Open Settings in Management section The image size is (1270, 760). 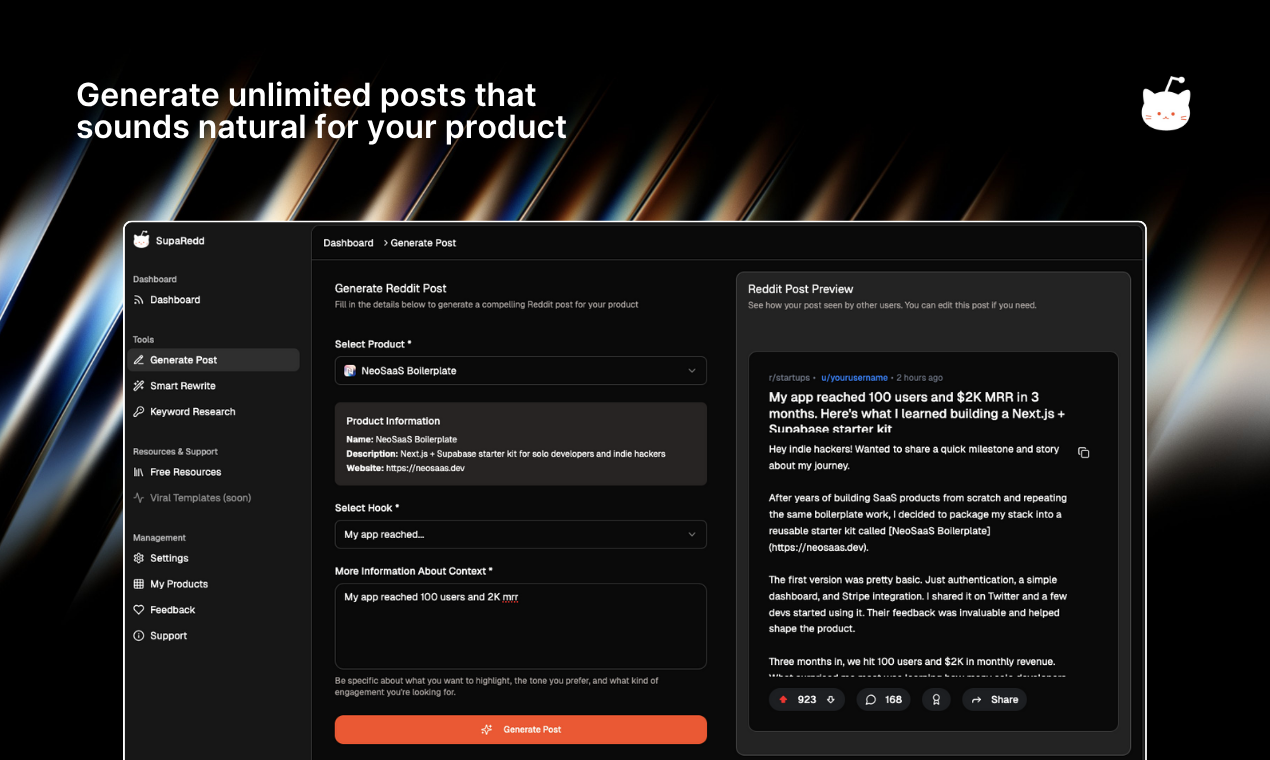[x=169, y=558]
